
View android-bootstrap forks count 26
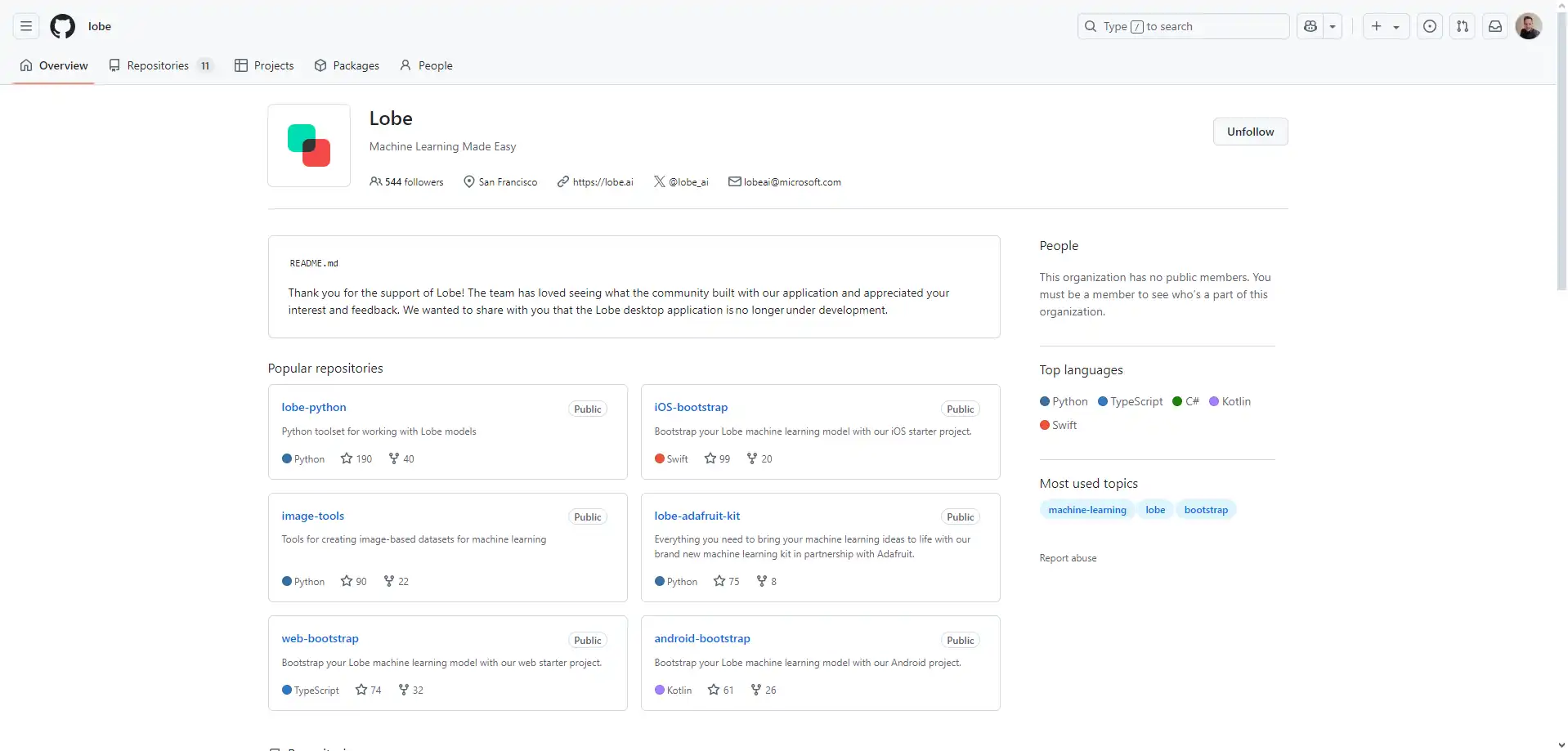[x=764, y=690]
